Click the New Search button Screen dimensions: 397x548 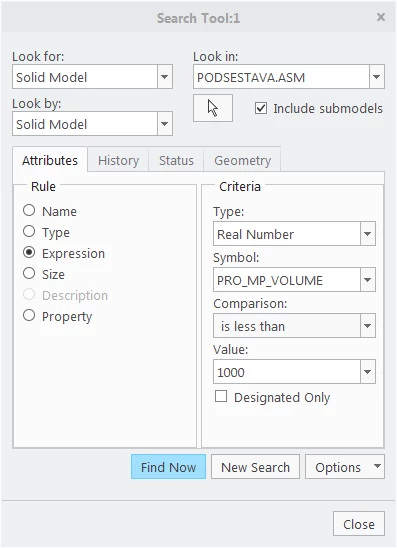[x=255, y=467]
